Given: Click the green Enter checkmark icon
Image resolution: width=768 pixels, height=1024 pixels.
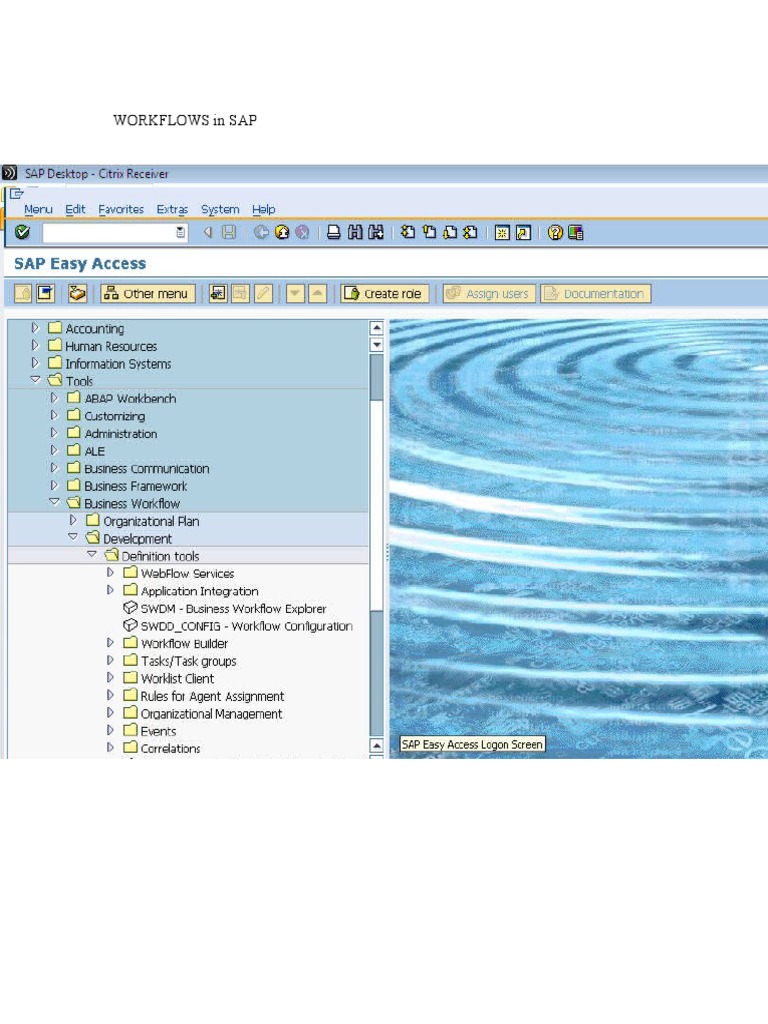Looking at the screenshot, I should pos(22,232).
